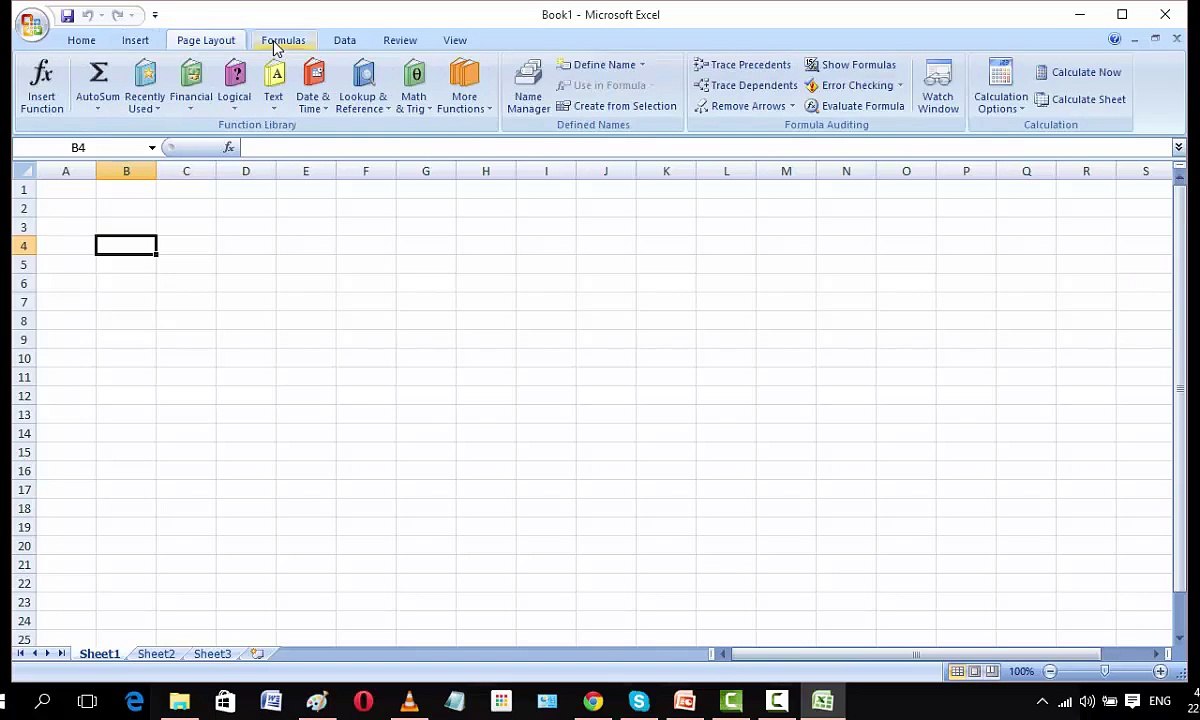Open the Review tab
The height and width of the screenshot is (720, 1200).
(x=400, y=41)
